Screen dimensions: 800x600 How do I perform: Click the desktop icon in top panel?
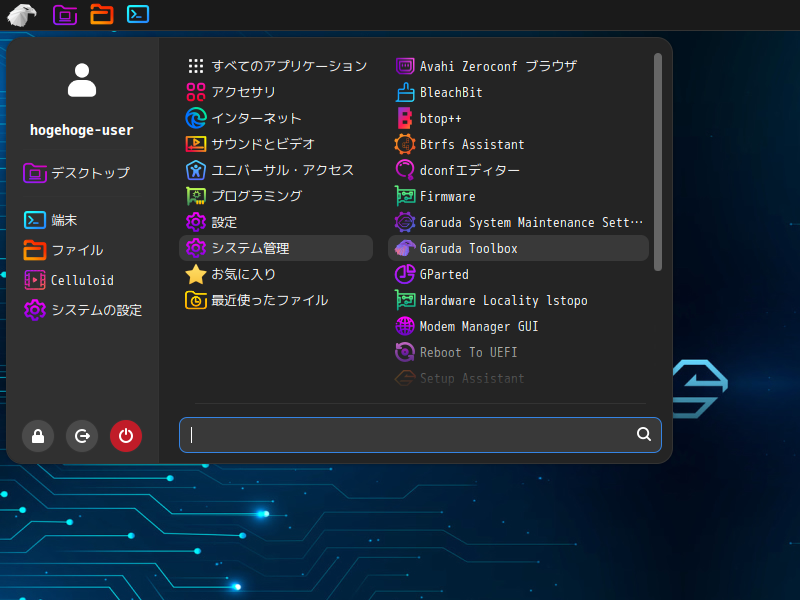click(65, 14)
